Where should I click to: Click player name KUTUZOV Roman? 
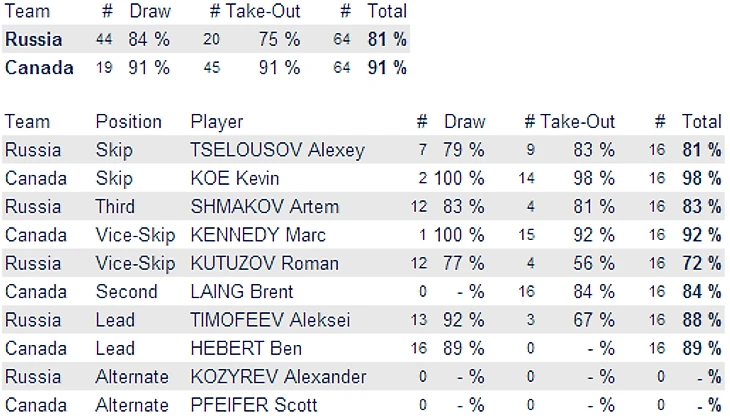(264, 264)
